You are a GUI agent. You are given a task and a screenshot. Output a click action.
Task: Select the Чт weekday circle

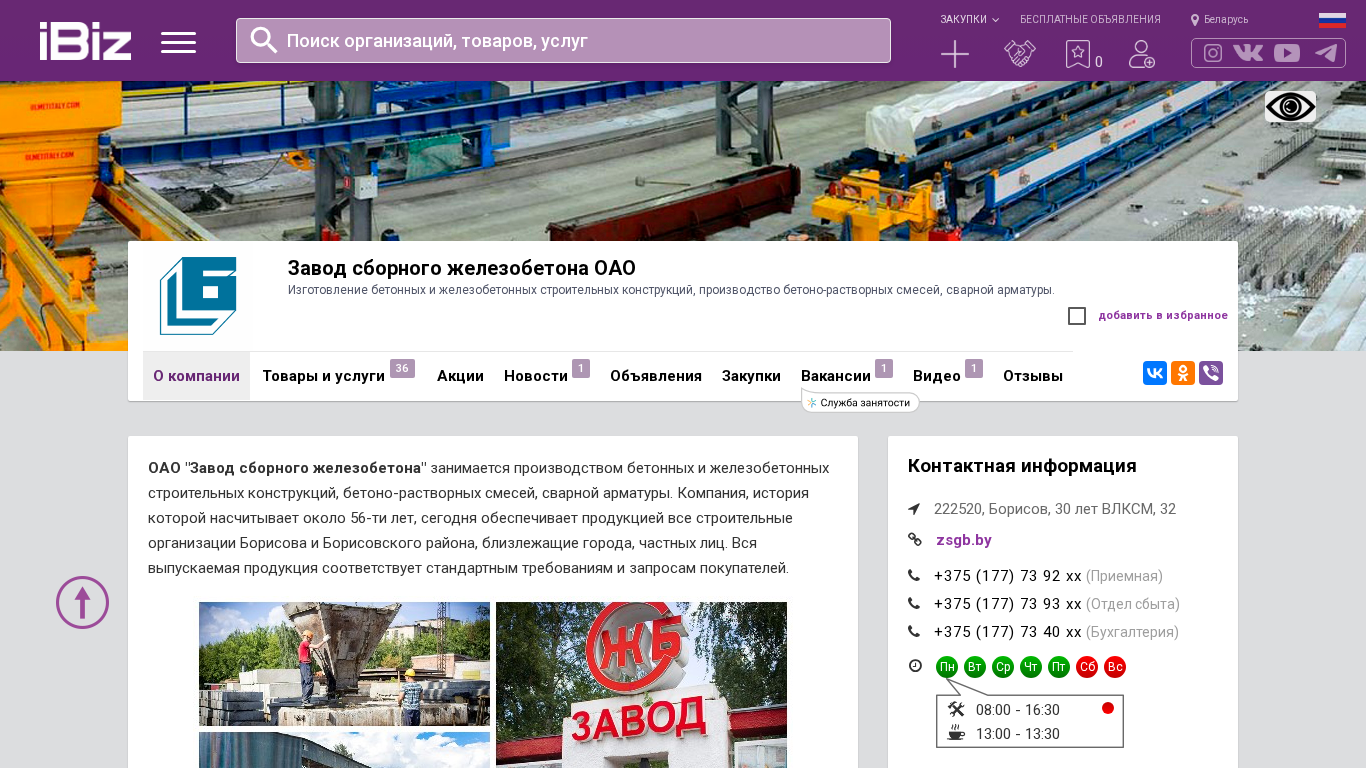point(1031,667)
